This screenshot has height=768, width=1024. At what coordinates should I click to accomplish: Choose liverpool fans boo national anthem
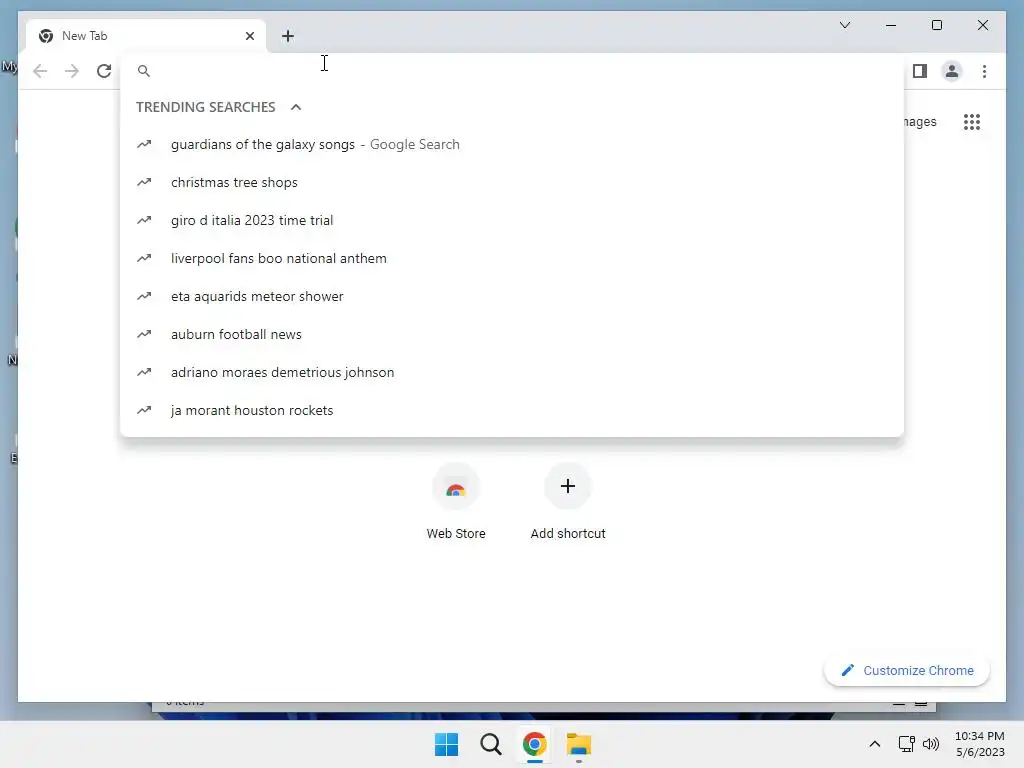(x=512, y=258)
